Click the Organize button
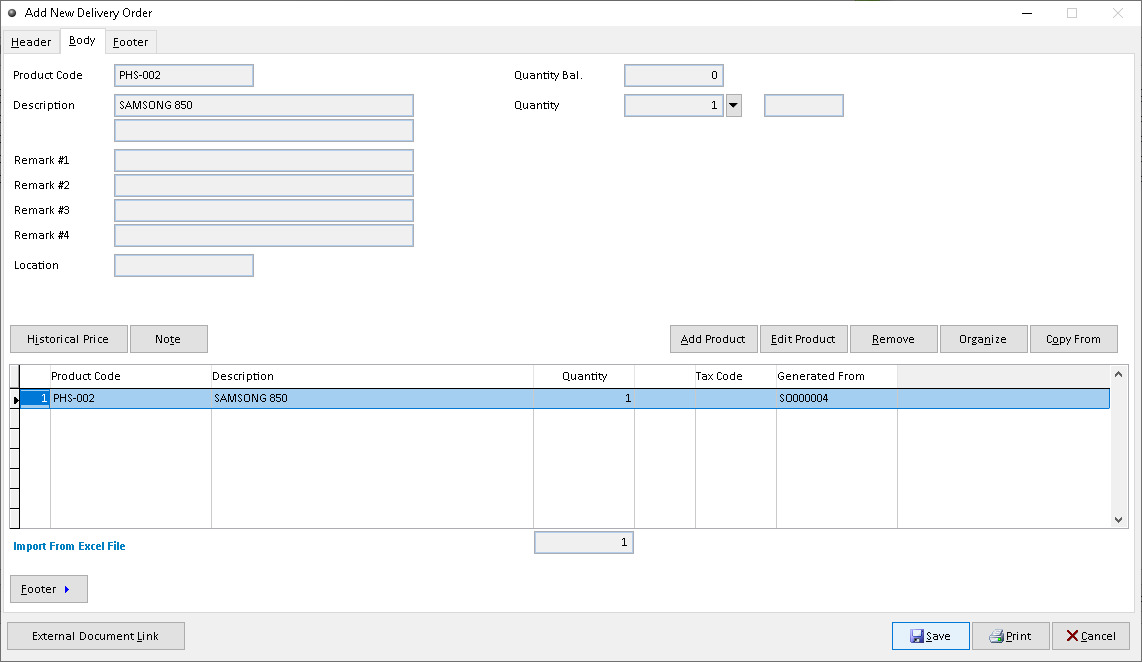1142x662 pixels. click(x=983, y=339)
